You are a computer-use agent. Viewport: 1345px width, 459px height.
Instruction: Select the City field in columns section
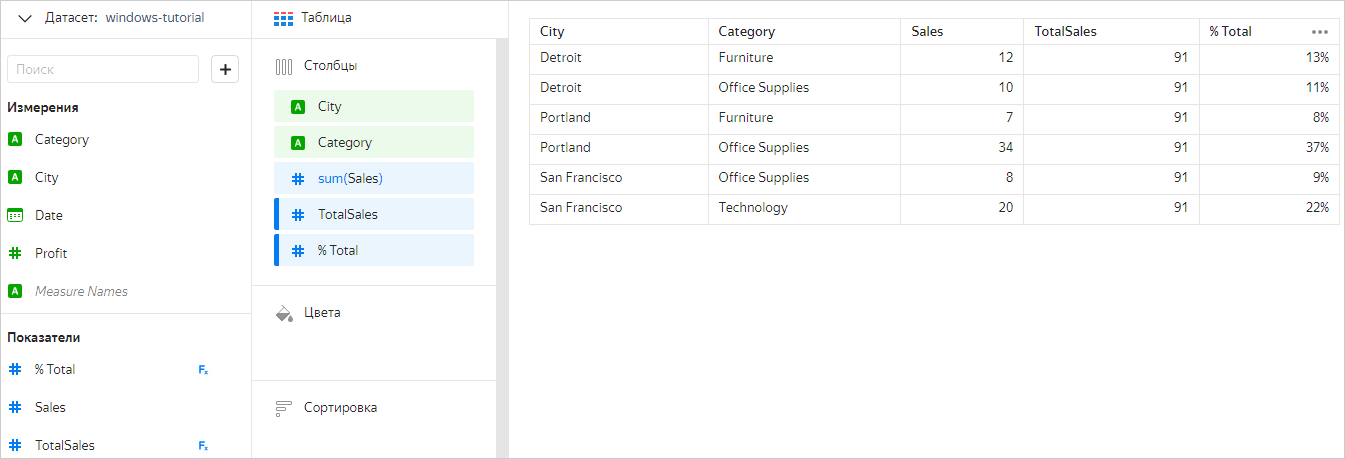click(374, 106)
